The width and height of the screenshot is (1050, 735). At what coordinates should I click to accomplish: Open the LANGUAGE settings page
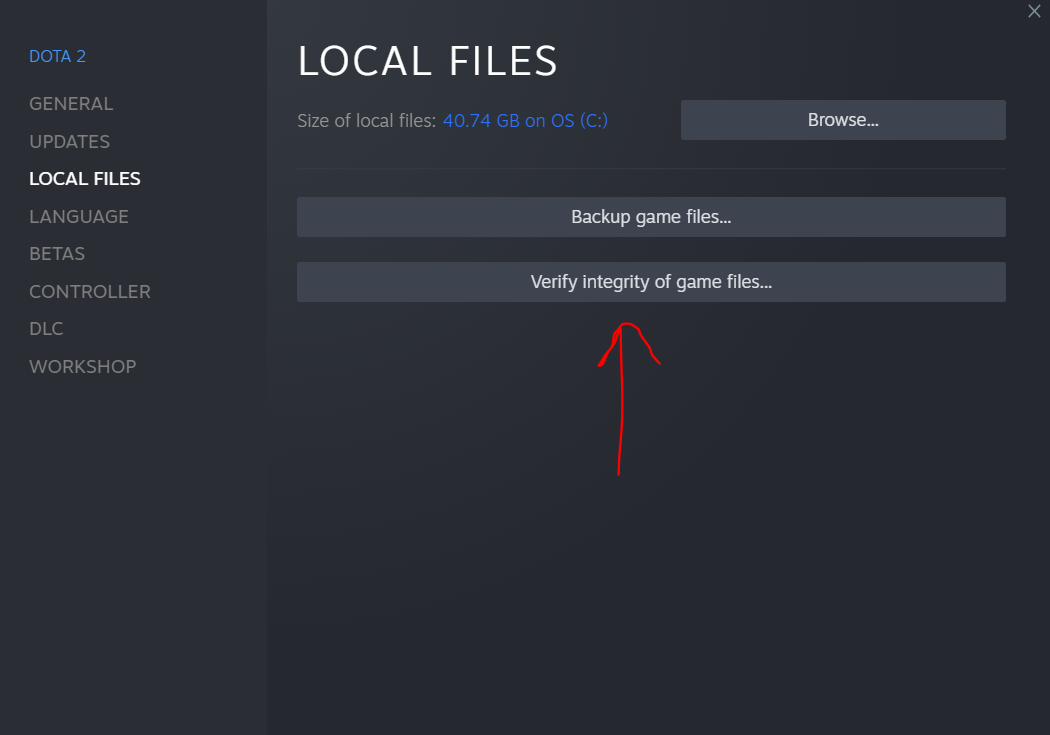click(79, 216)
